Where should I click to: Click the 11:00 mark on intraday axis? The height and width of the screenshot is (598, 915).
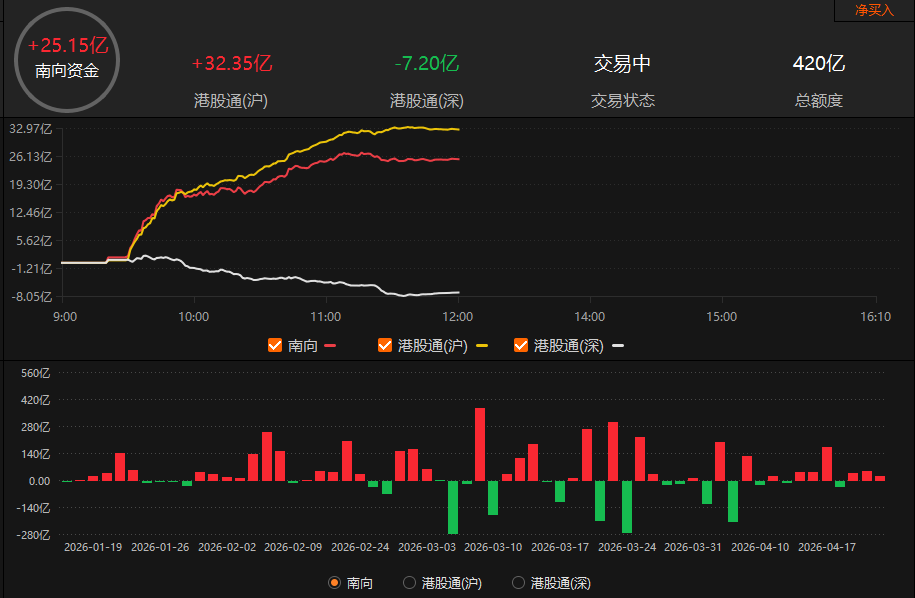326,316
